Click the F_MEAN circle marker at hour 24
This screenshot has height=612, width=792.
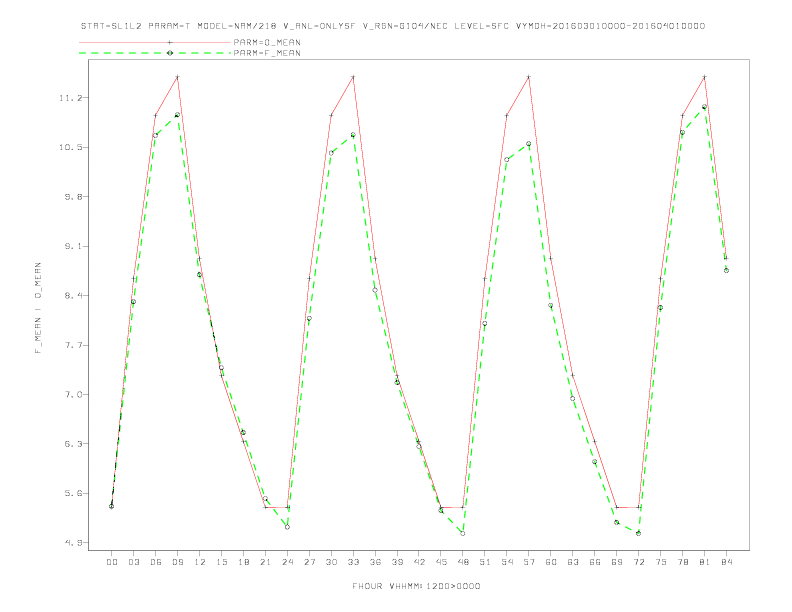287,527
